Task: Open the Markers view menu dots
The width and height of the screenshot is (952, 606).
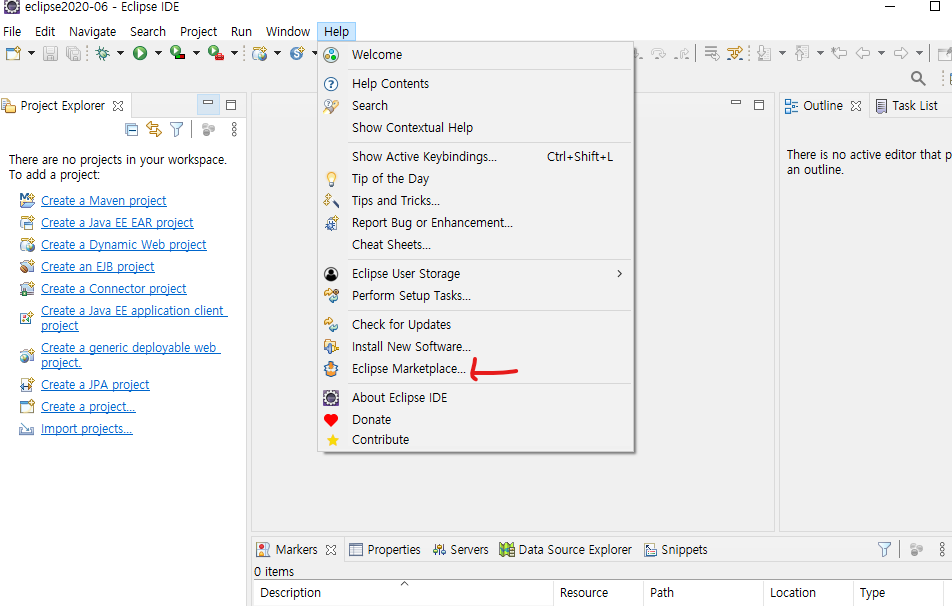Action: (x=942, y=550)
